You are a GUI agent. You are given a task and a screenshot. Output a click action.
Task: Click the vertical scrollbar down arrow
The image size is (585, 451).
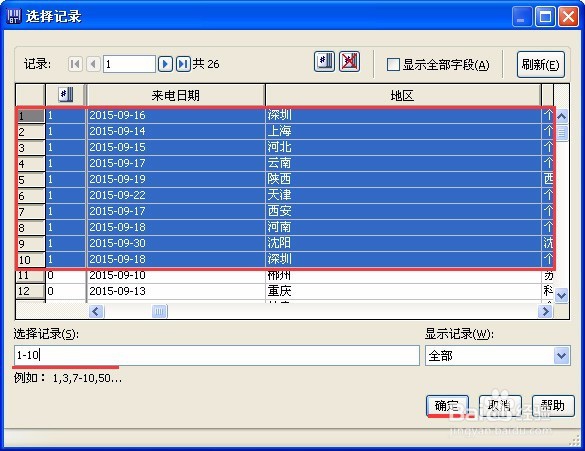pyautogui.click(x=561, y=296)
